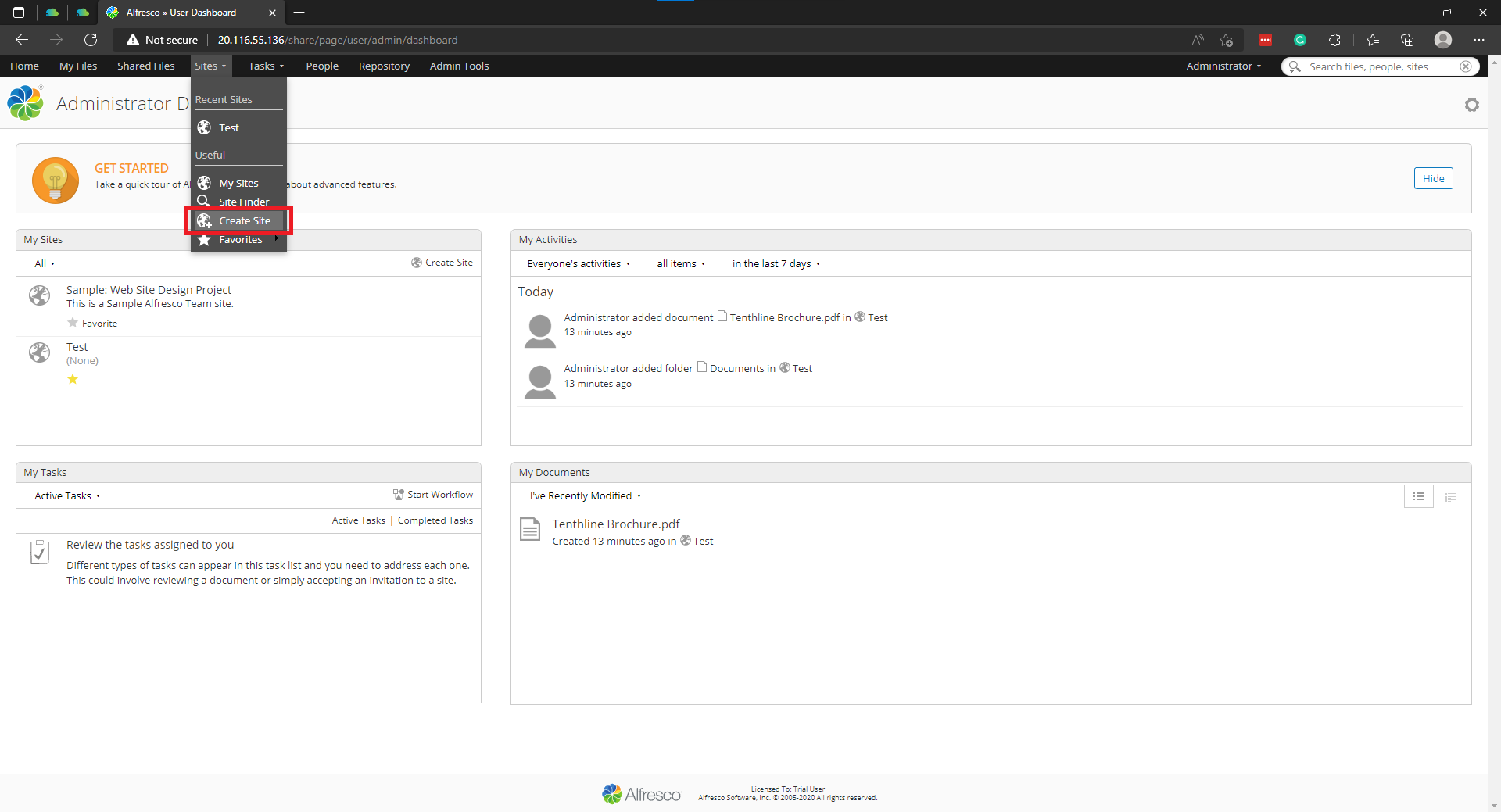1501x812 pixels.
Task: Open dashboard customize gear icon
Action: click(x=1472, y=105)
